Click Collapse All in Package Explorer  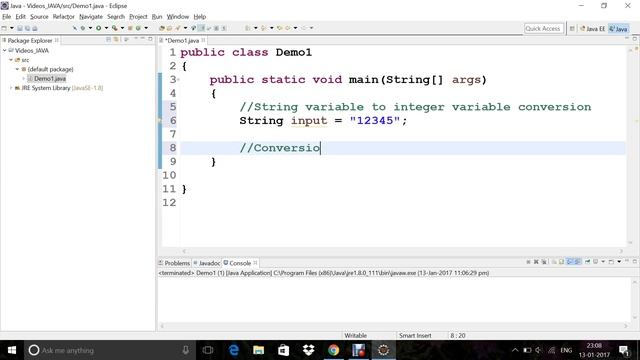pos(109,40)
